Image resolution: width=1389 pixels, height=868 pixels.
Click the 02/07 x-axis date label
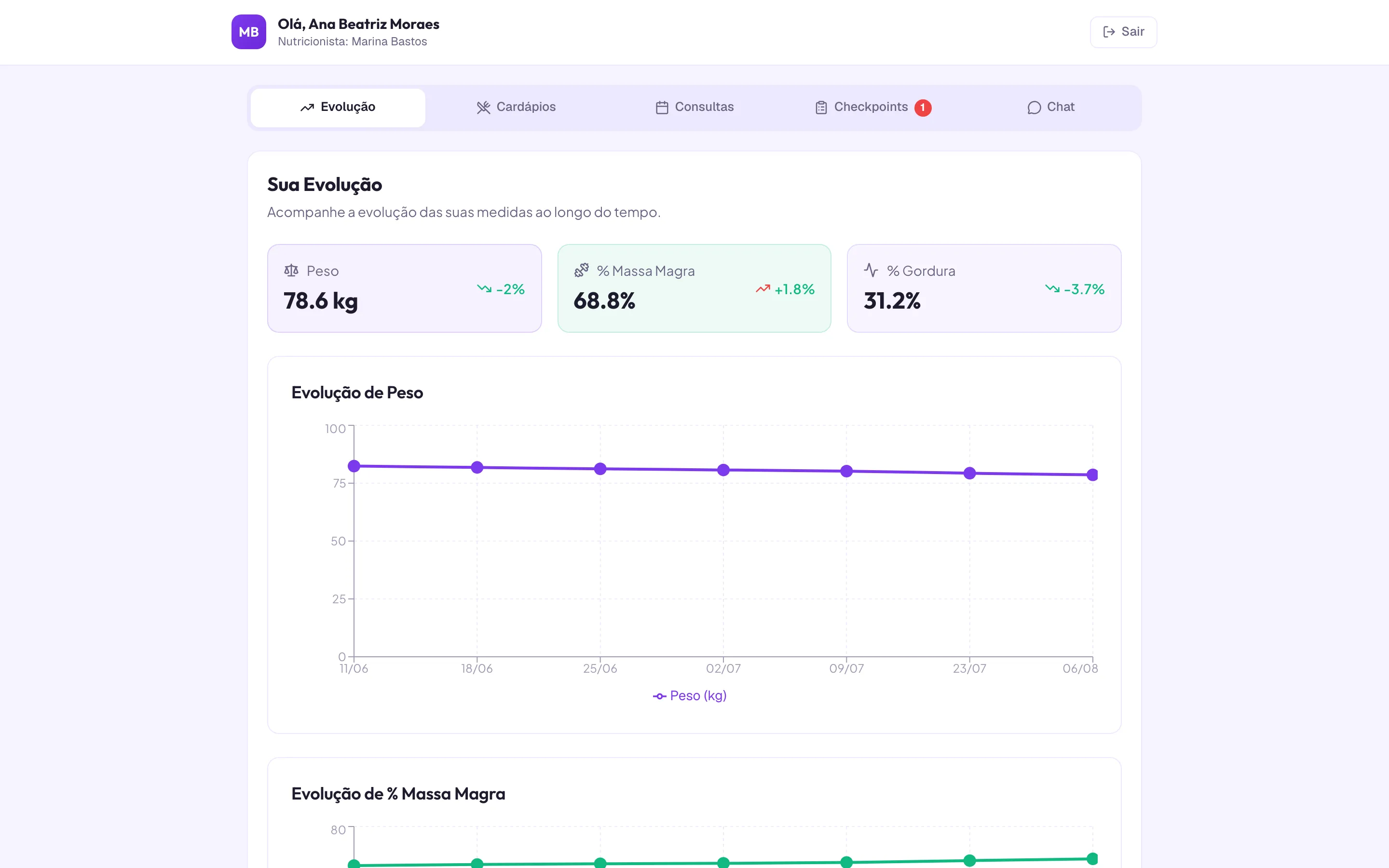(723, 669)
